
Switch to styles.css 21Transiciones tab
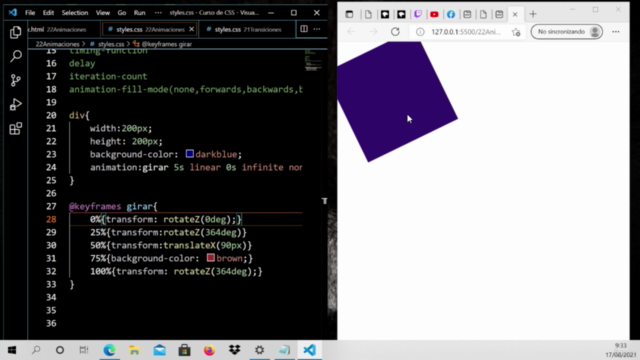[247, 29]
